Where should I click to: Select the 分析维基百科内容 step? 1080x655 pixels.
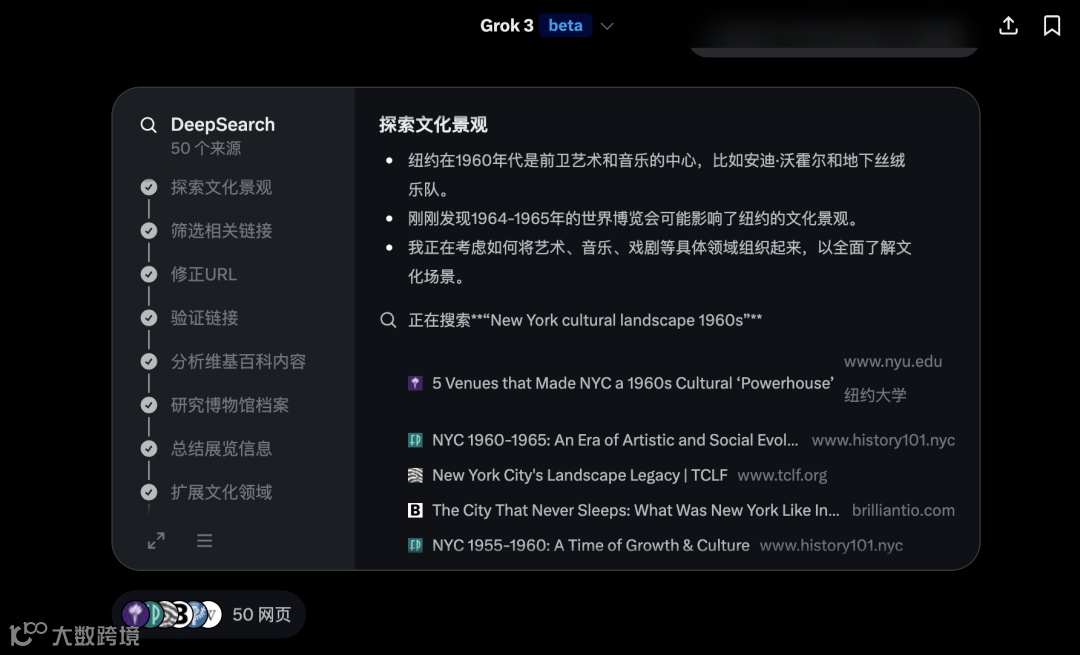[238, 362]
